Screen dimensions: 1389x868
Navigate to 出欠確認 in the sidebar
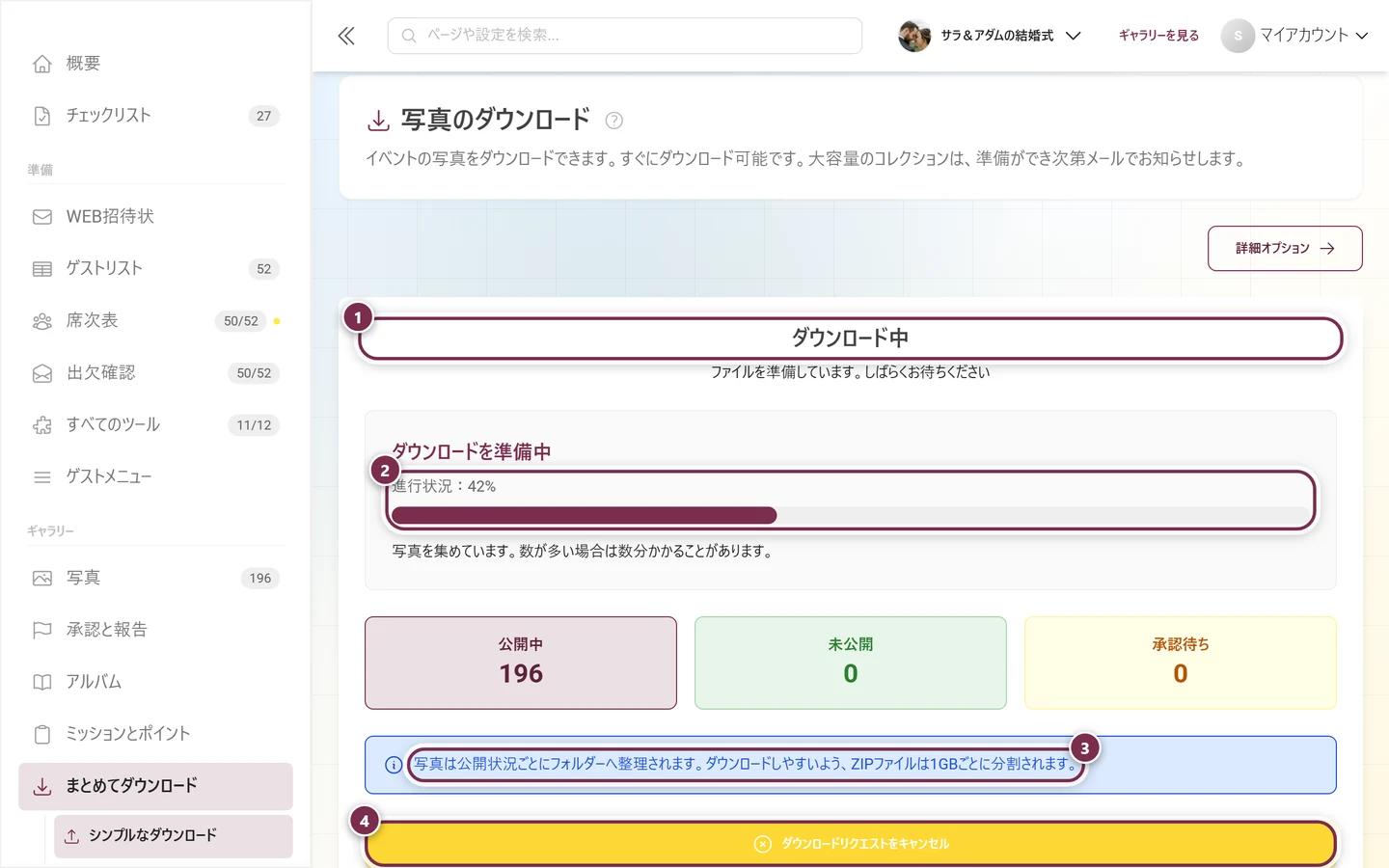pos(155,373)
